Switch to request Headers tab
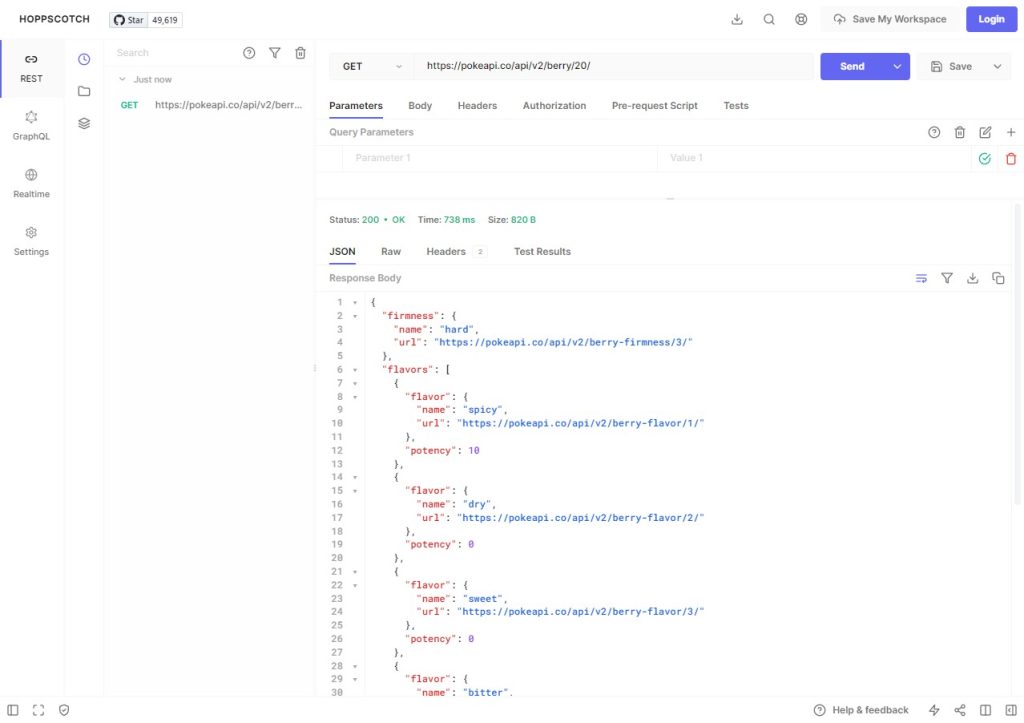1024x723 pixels. point(477,106)
